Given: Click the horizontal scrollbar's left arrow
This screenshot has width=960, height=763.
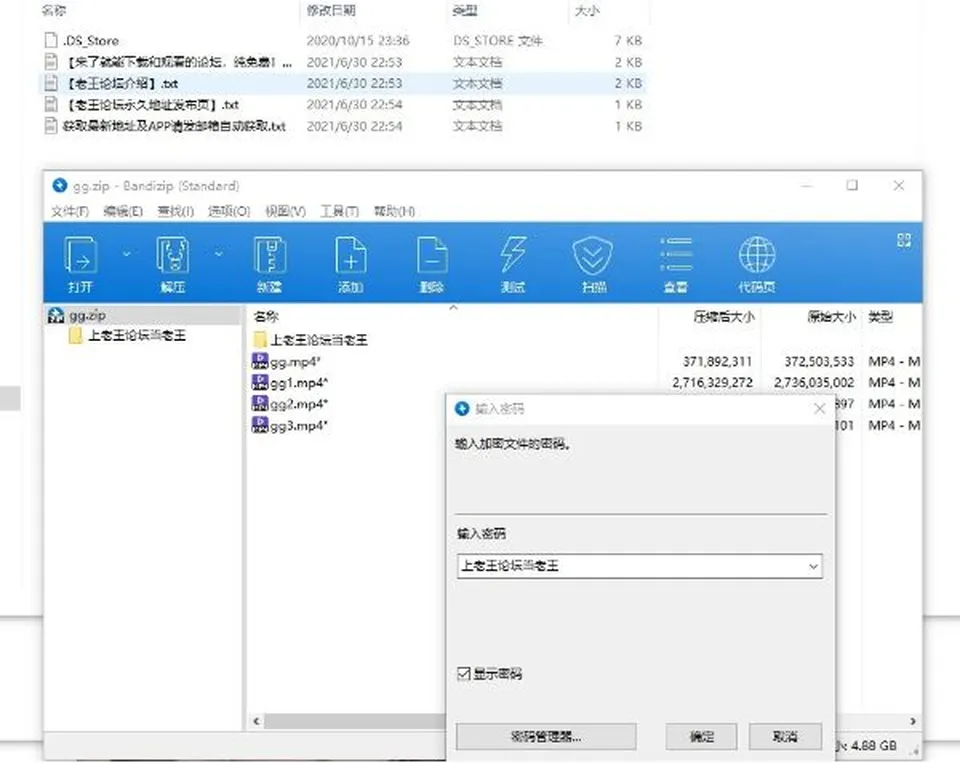Looking at the screenshot, I should [x=256, y=721].
